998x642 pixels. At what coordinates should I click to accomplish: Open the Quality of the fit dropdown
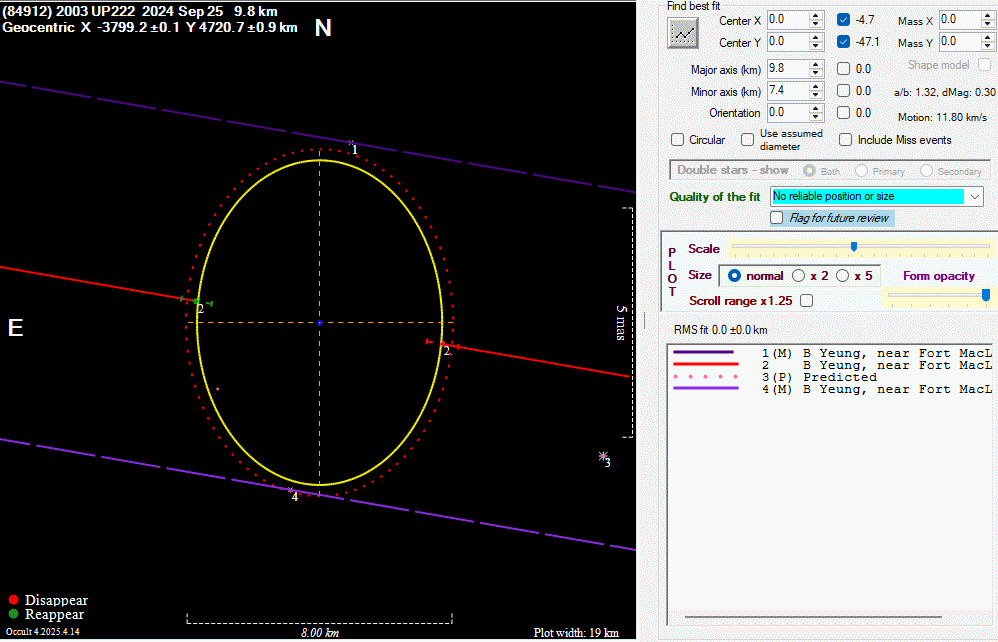coord(975,197)
